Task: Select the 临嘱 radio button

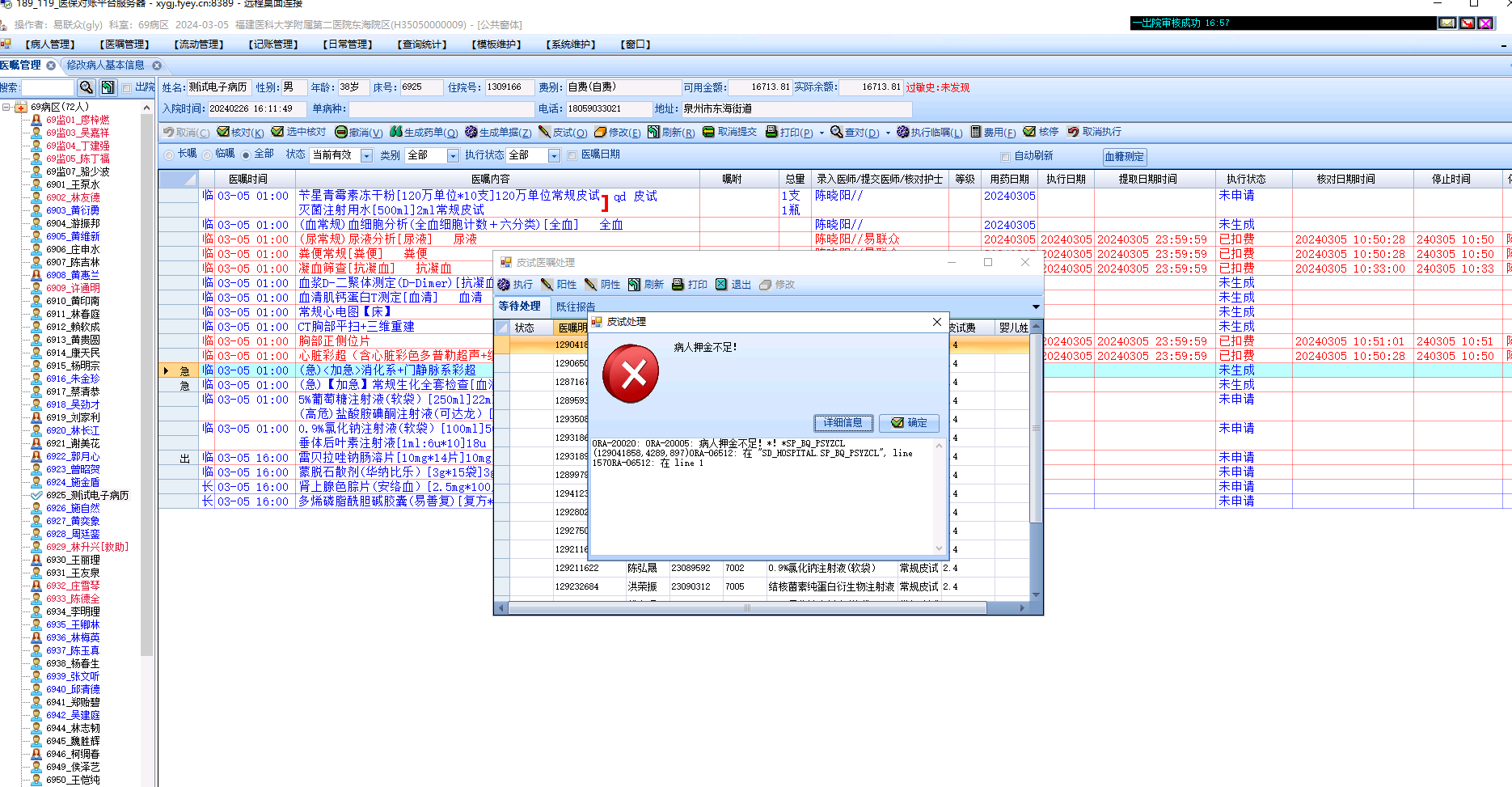Action: click(x=208, y=155)
